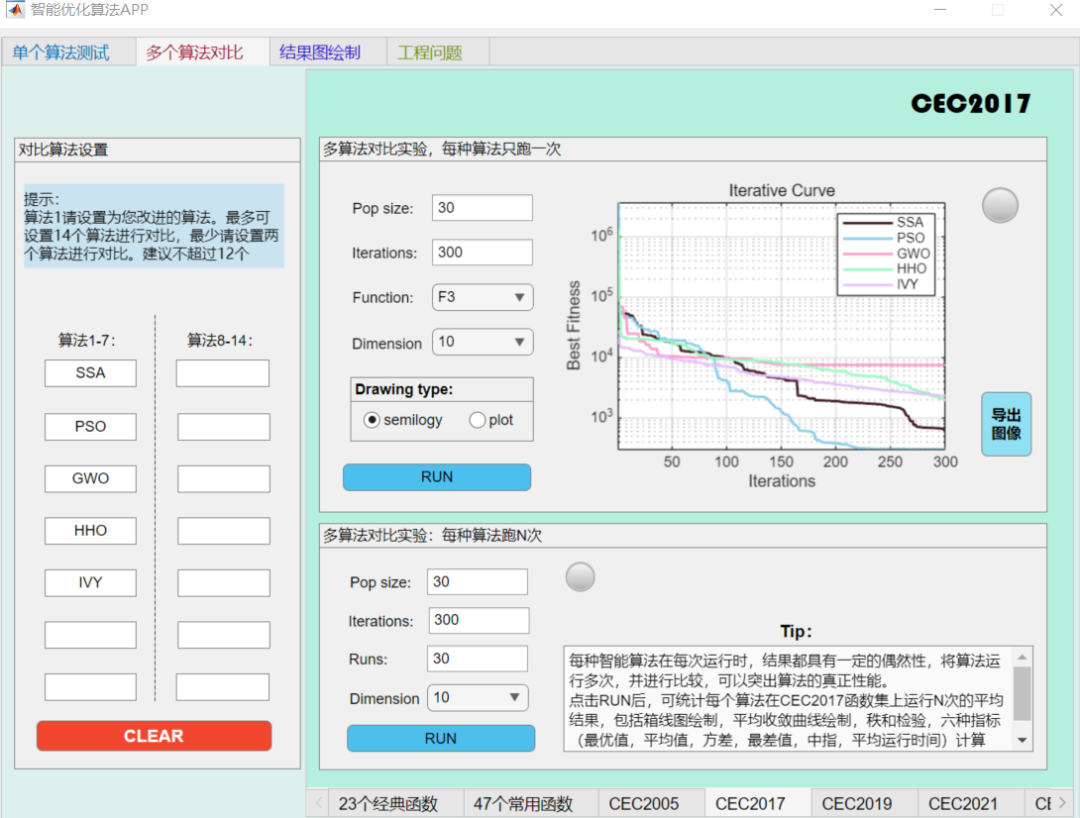Screen dimensions: 1080x818
Task: Click the gray status lamp near the Iterative Curve
Action: click(x=999, y=205)
